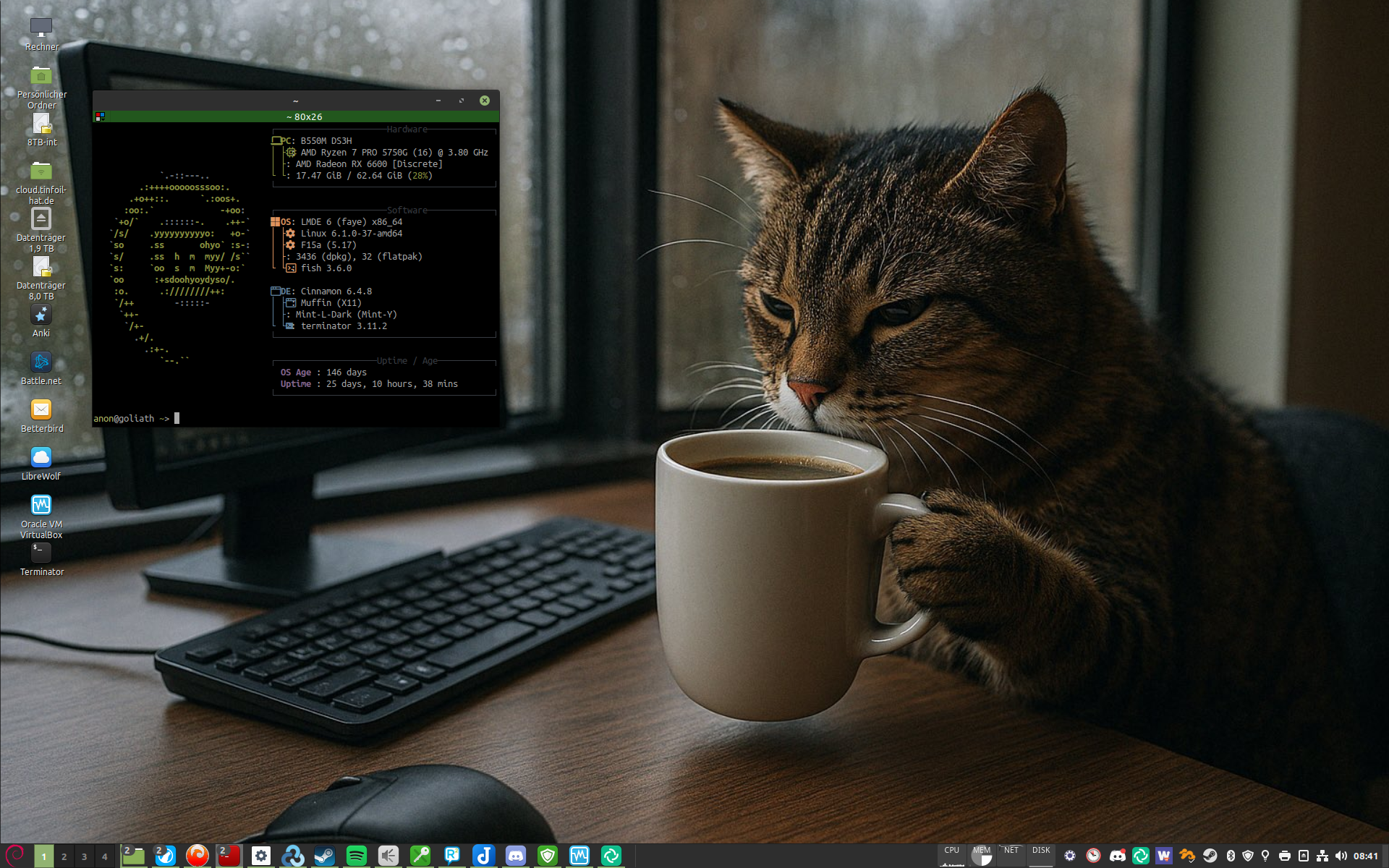
Task: Click 'LMDE 6 (faye) x86_64' text in terminal
Action: 352,222
